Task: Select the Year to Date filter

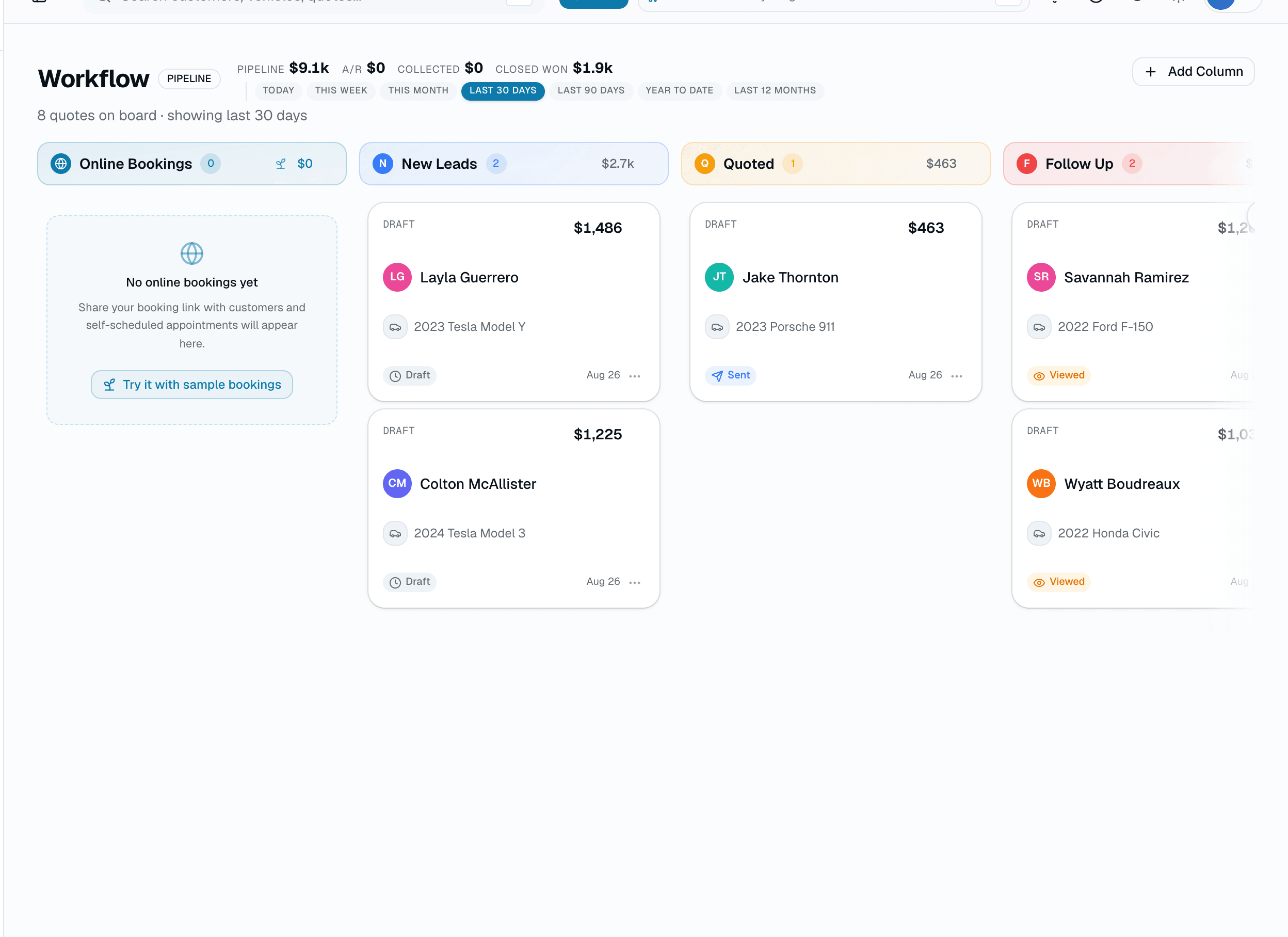Action: click(679, 91)
